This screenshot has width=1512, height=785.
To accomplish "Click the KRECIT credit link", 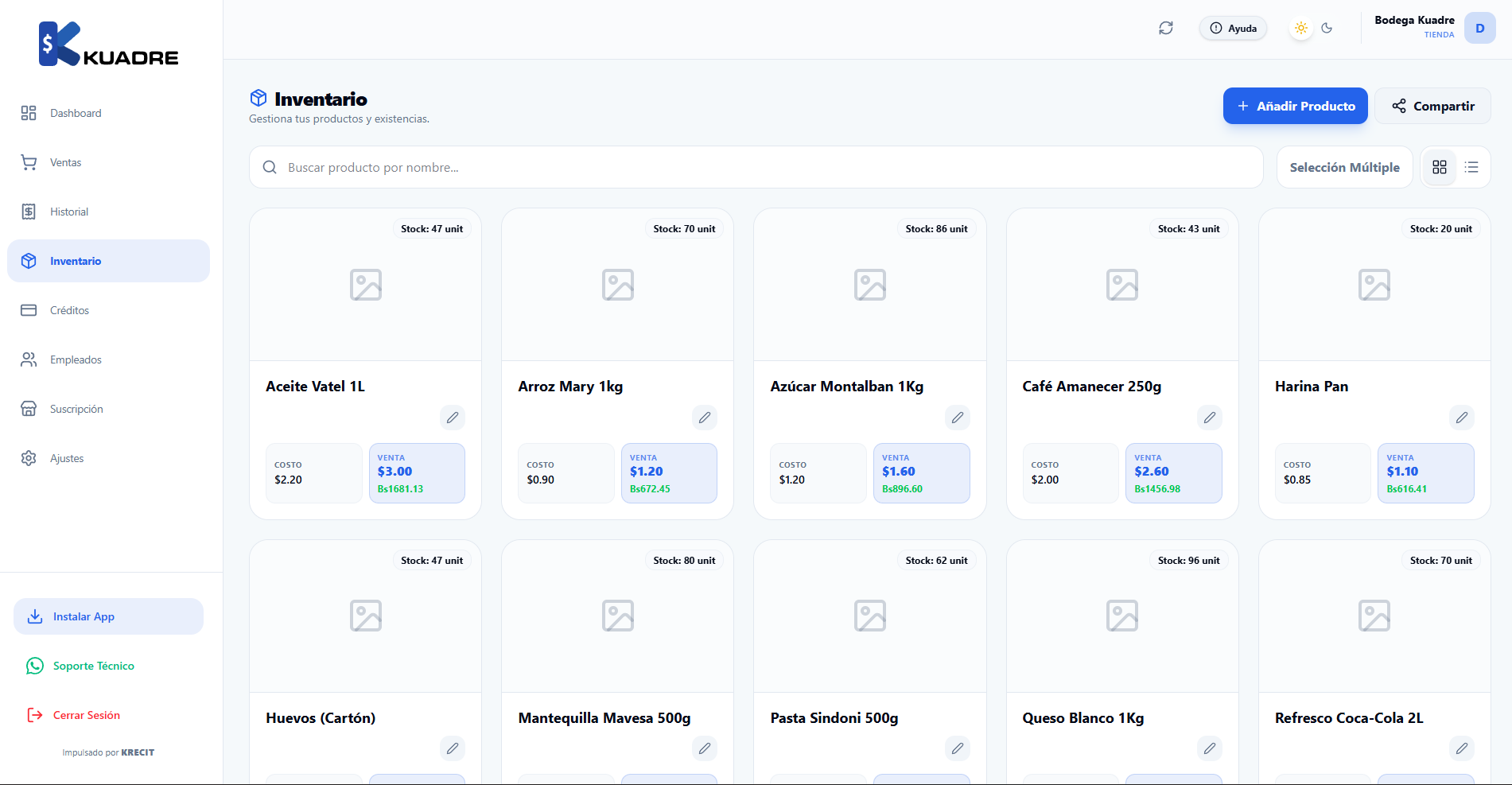I will point(138,752).
